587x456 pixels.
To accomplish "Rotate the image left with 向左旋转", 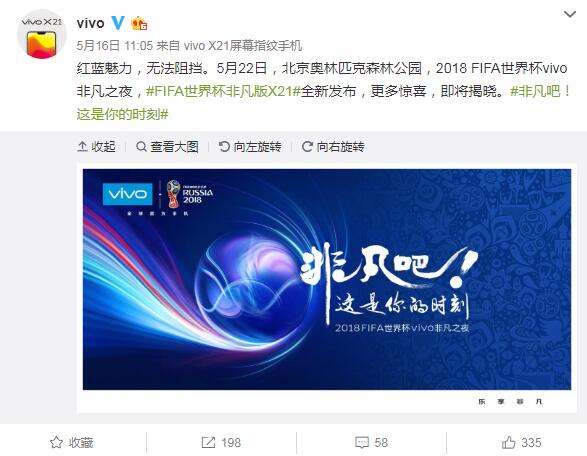I will tap(250, 146).
